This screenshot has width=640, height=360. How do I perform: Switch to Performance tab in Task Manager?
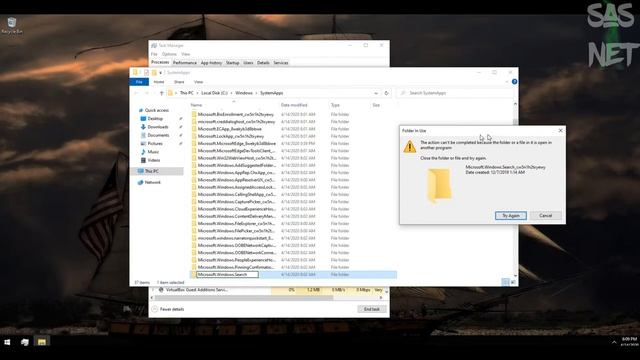(184, 63)
